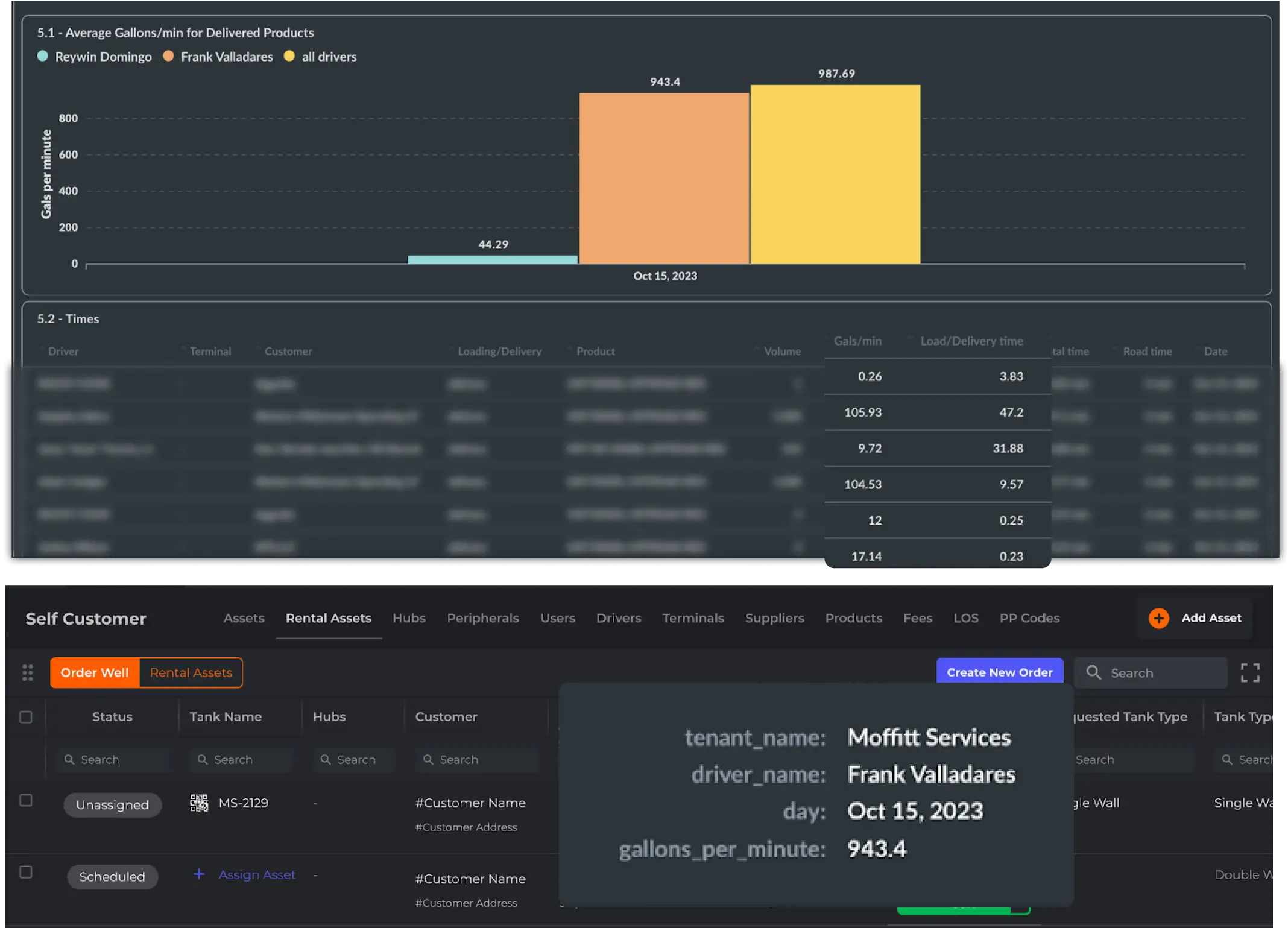The width and height of the screenshot is (1288, 928).
Task: Sort the Driver column in Times table
Action: 63,351
